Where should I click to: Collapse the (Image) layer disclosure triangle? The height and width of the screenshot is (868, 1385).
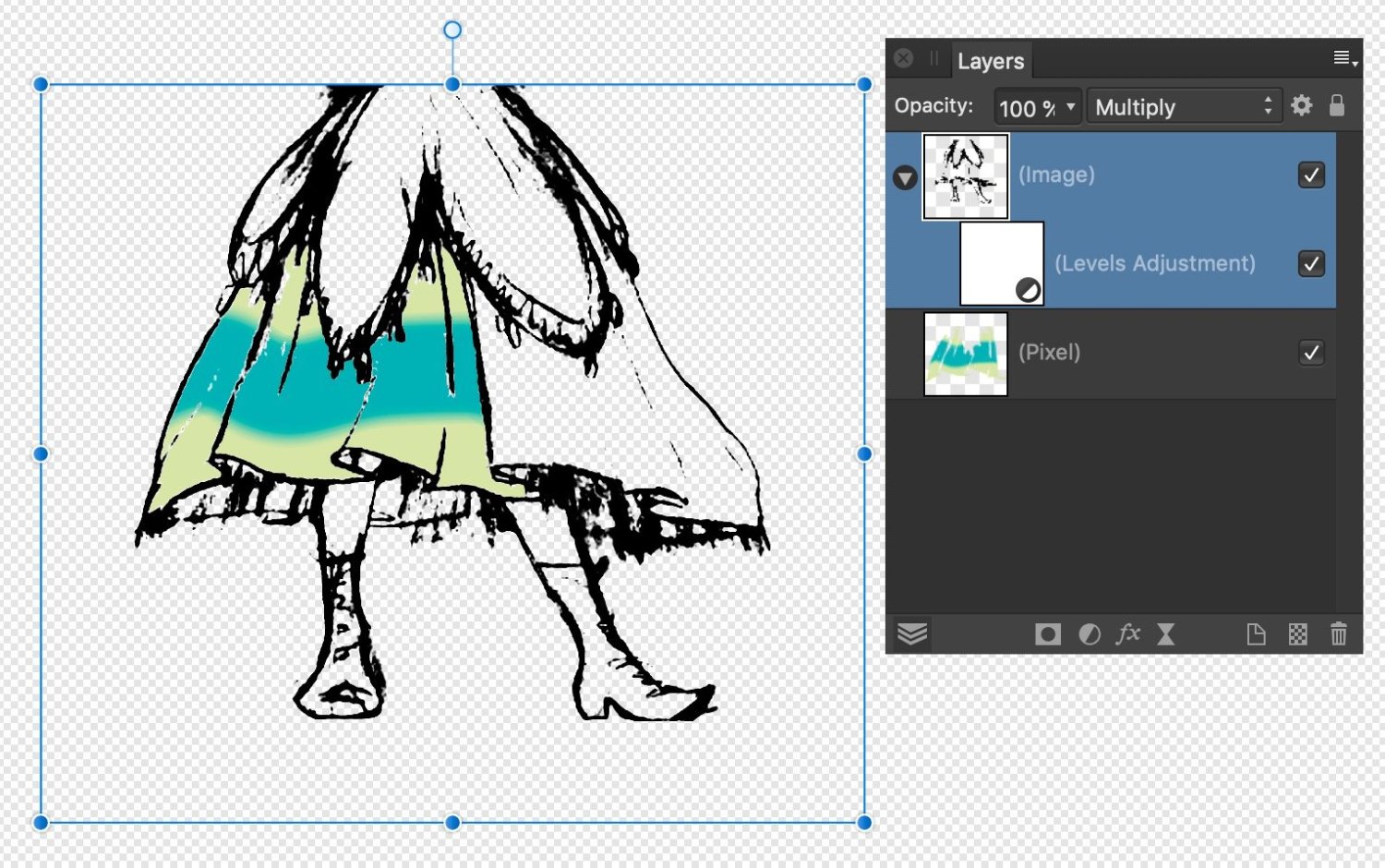(x=905, y=178)
